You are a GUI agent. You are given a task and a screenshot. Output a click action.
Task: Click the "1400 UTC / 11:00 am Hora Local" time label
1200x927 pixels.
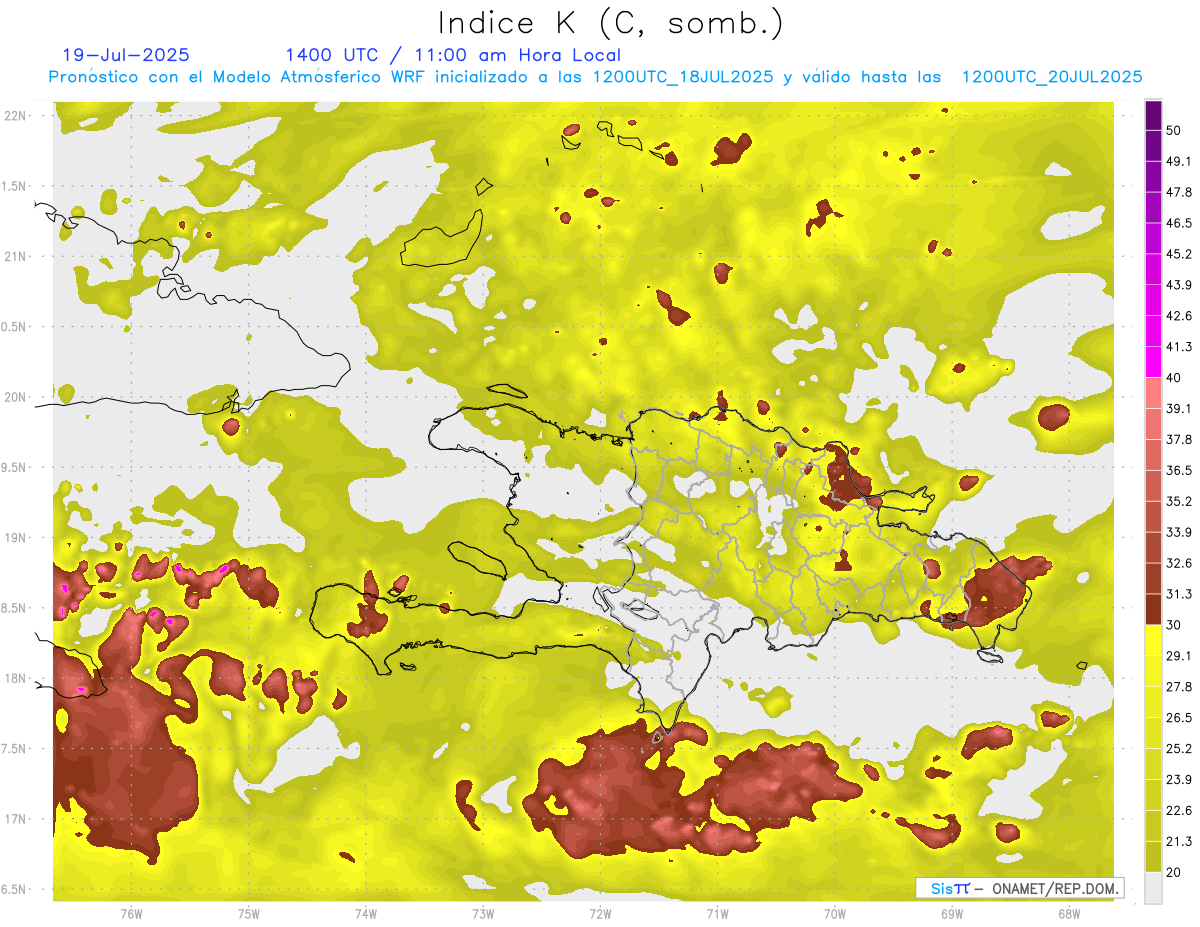(x=453, y=55)
